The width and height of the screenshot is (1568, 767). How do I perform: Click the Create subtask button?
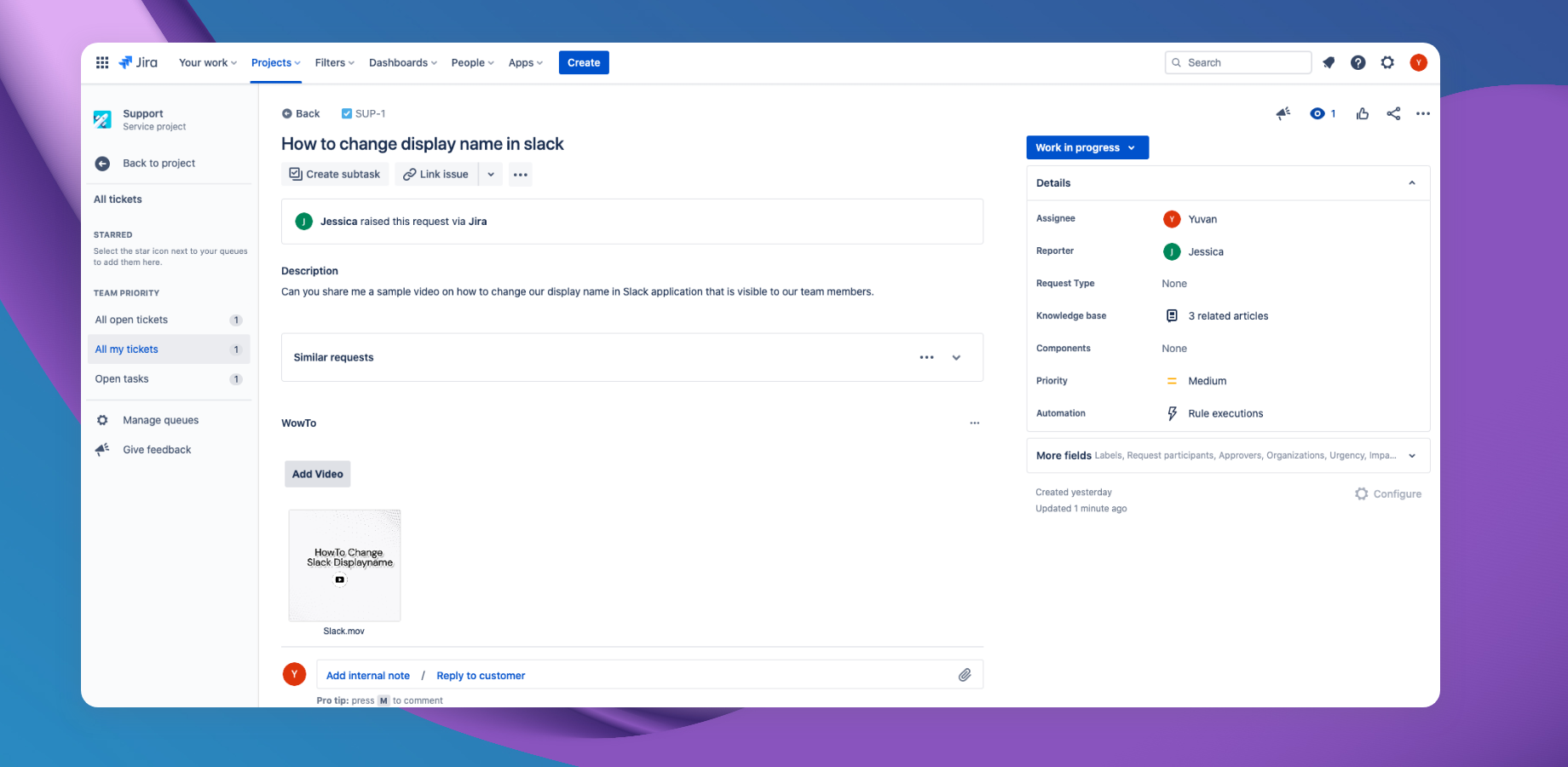[335, 174]
